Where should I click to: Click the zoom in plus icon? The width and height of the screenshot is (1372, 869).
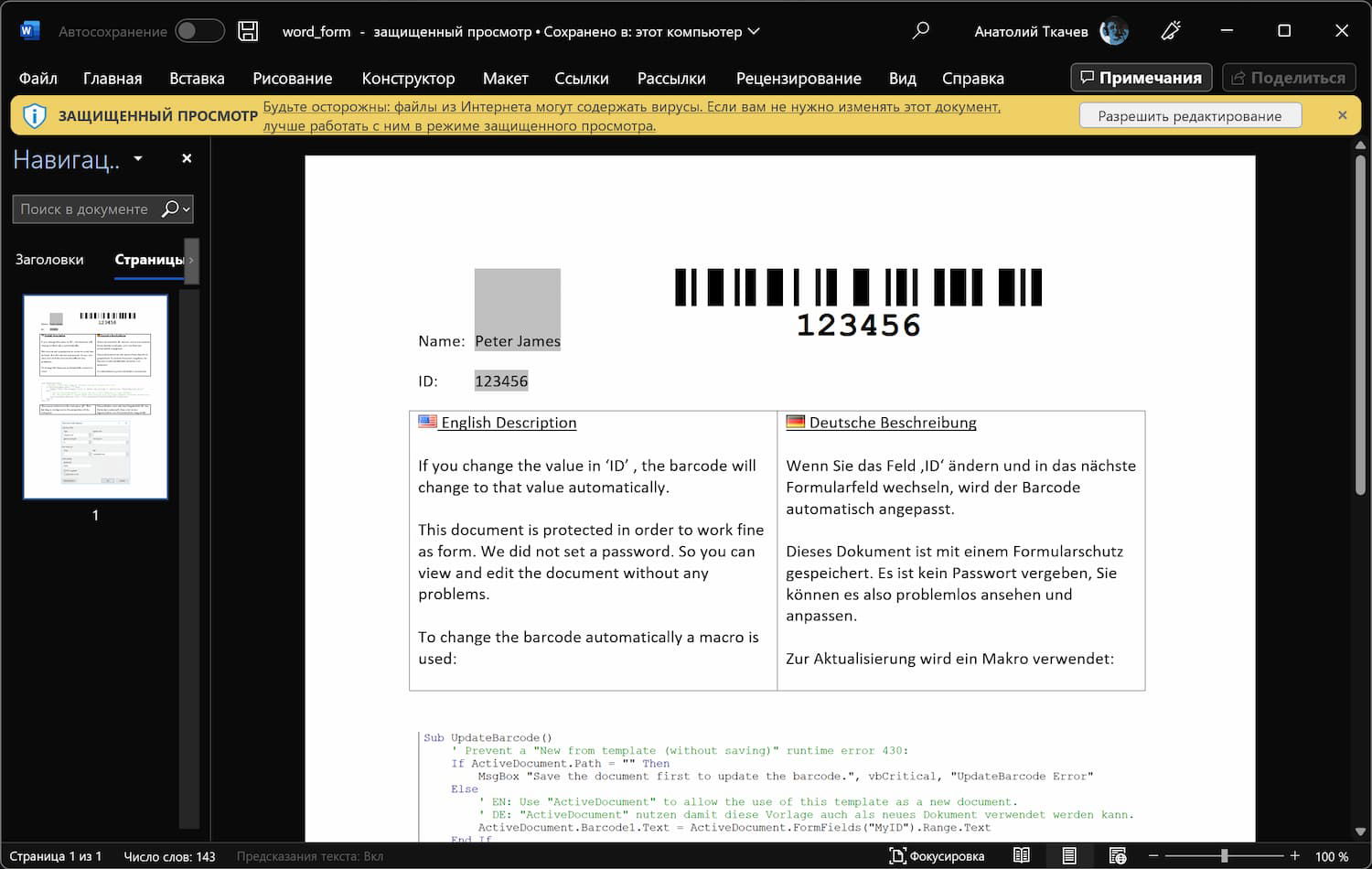coord(1294,855)
